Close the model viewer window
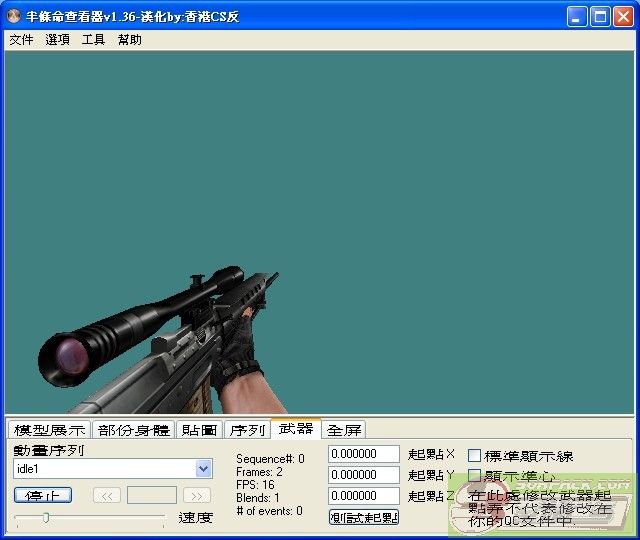 623,17
